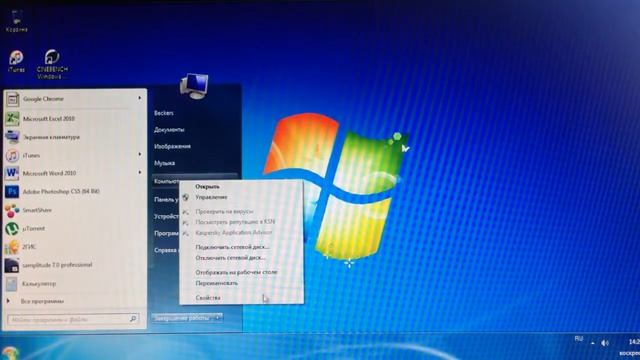640x360 pixels.
Task: Launch 2ГИС program icon
Action: (x=12, y=247)
